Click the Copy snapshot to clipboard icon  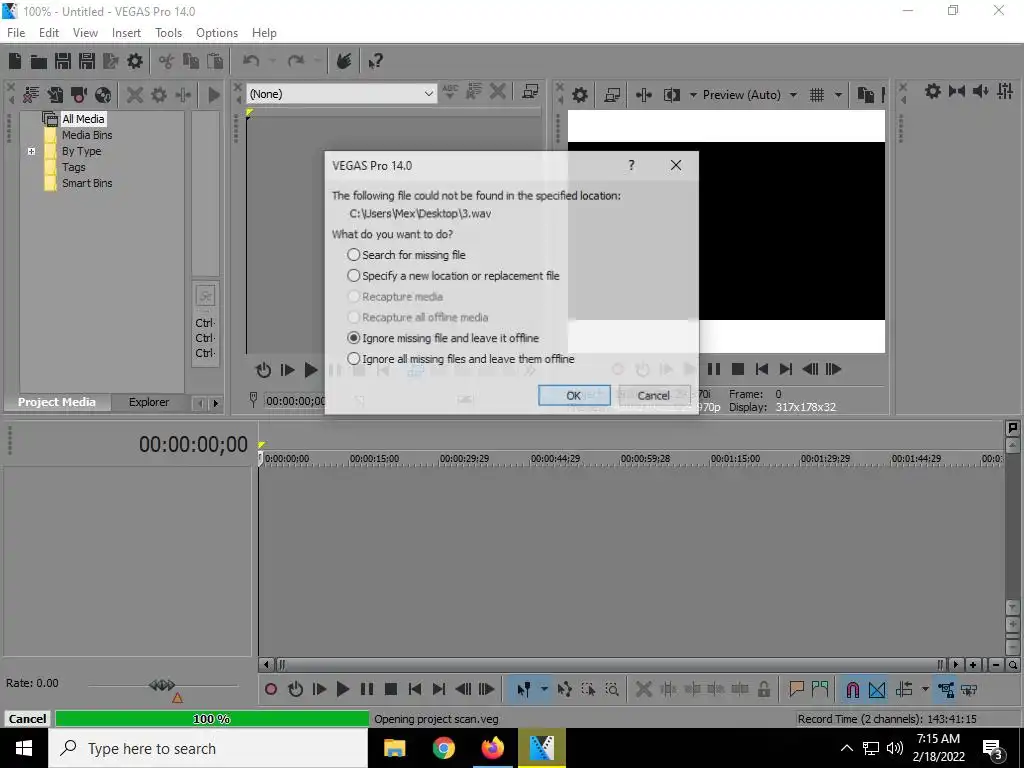(x=866, y=95)
